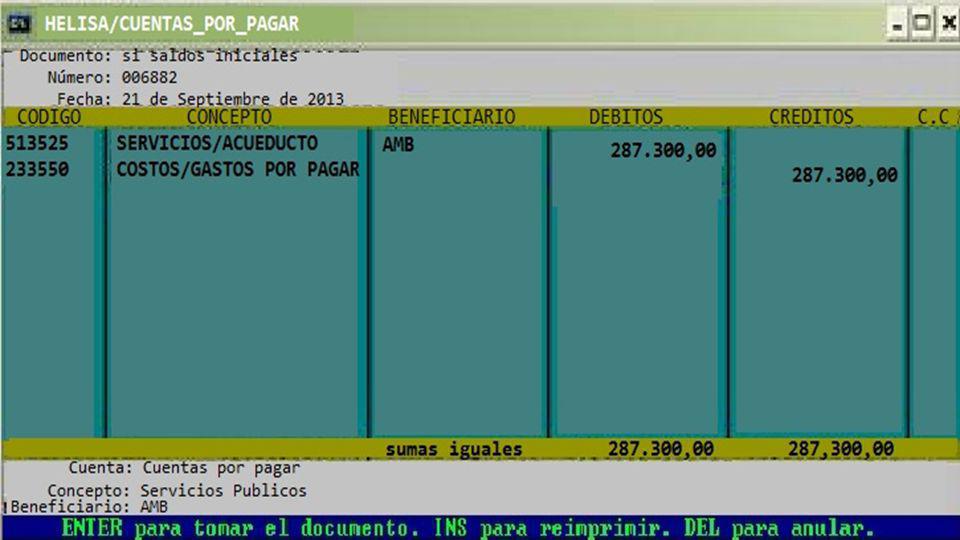Click the Cuenta value 'Cuentas por pagar'

pyautogui.click(x=221, y=468)
